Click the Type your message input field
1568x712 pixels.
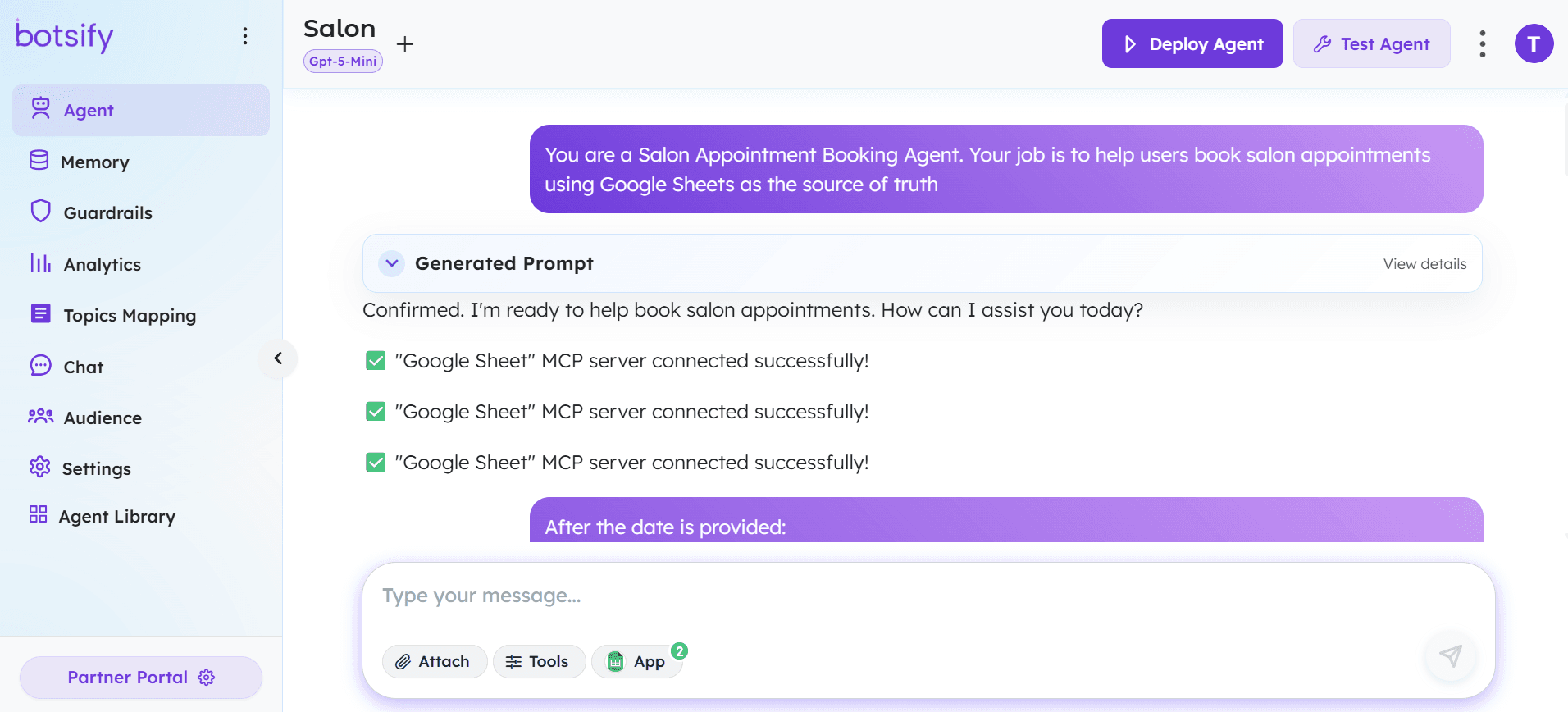902,596
